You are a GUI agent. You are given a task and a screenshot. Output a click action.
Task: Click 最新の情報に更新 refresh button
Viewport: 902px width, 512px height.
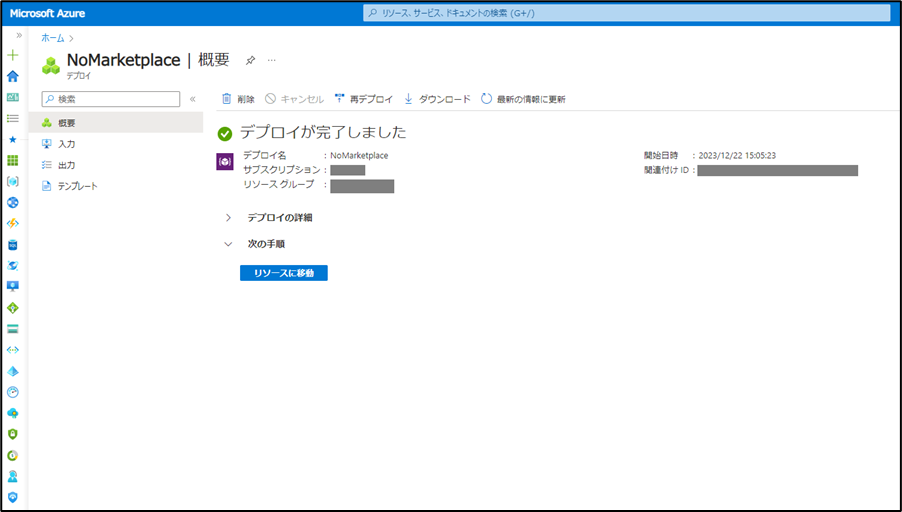pos(523,99)
